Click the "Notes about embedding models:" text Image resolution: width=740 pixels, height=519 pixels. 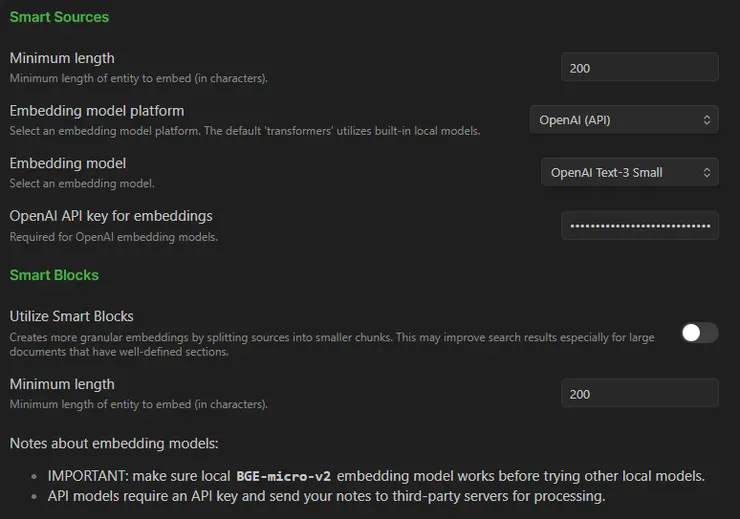pyautogui.click(x=113, y=443)
